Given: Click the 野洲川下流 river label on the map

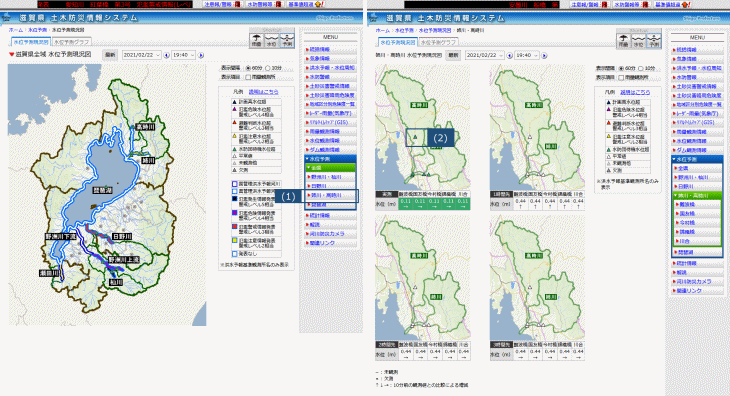Looking at the screenshot, I should click(61, 237).
